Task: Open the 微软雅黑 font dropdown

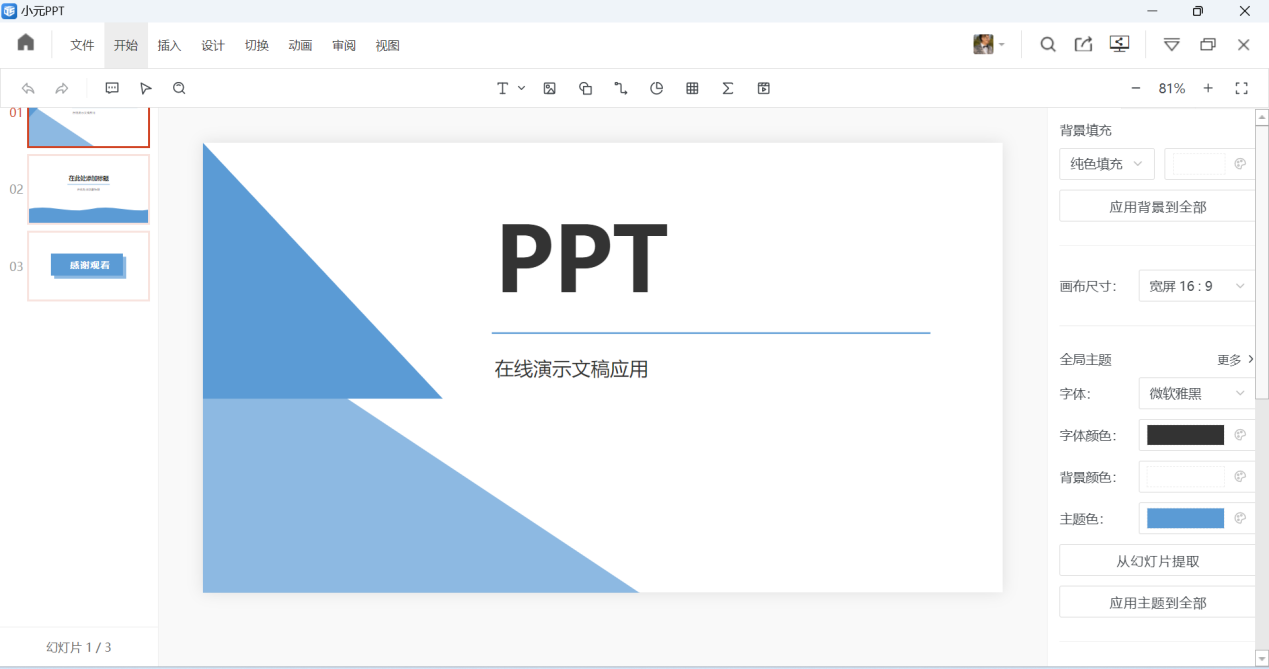Action: pos(1196,394)
